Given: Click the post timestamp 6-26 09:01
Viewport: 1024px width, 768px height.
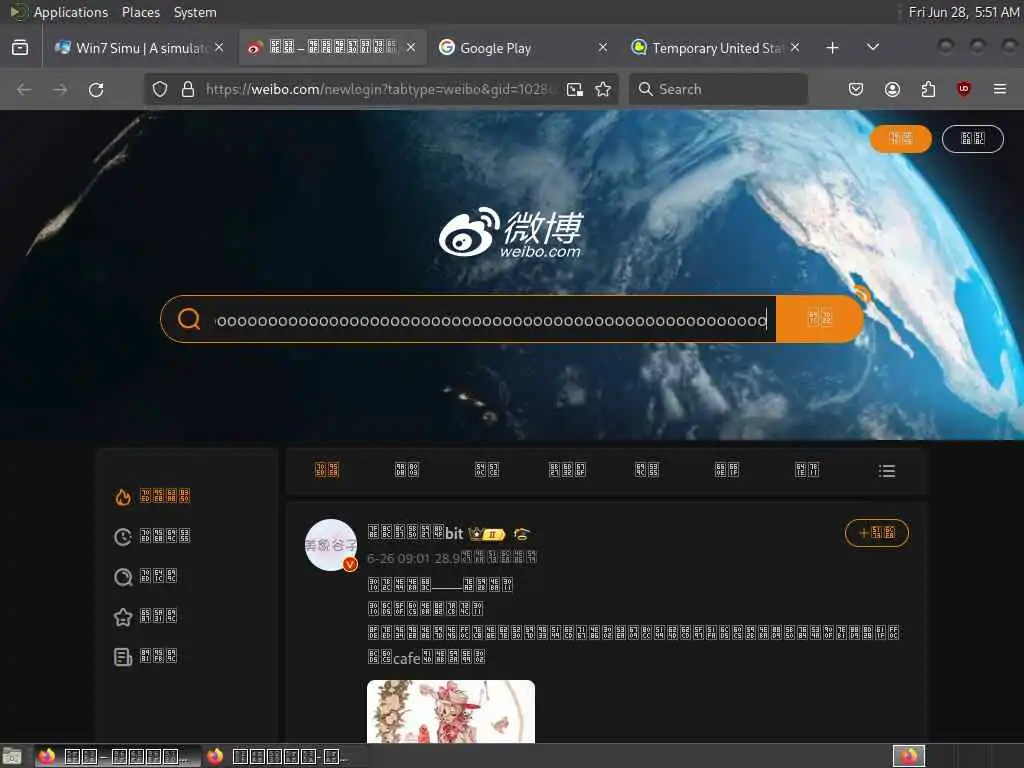Looking at the screenshot, I should (398, 558).
